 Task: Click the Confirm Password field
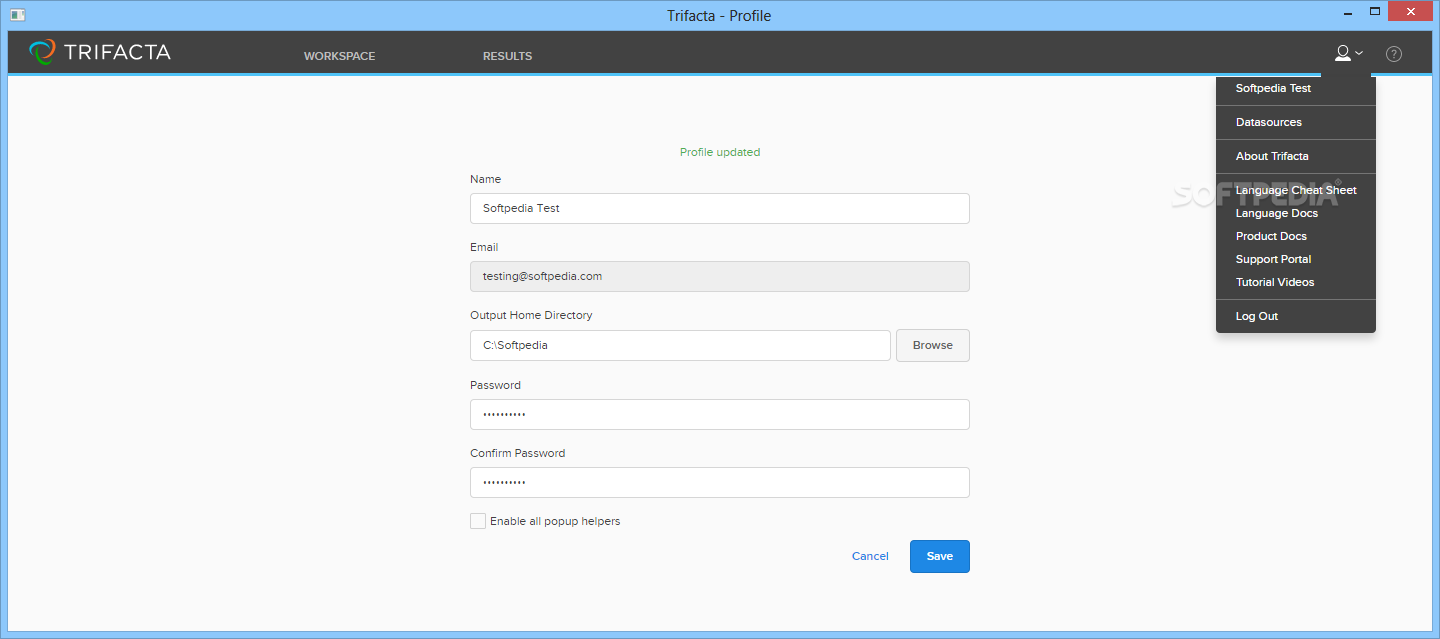[719, 482]
